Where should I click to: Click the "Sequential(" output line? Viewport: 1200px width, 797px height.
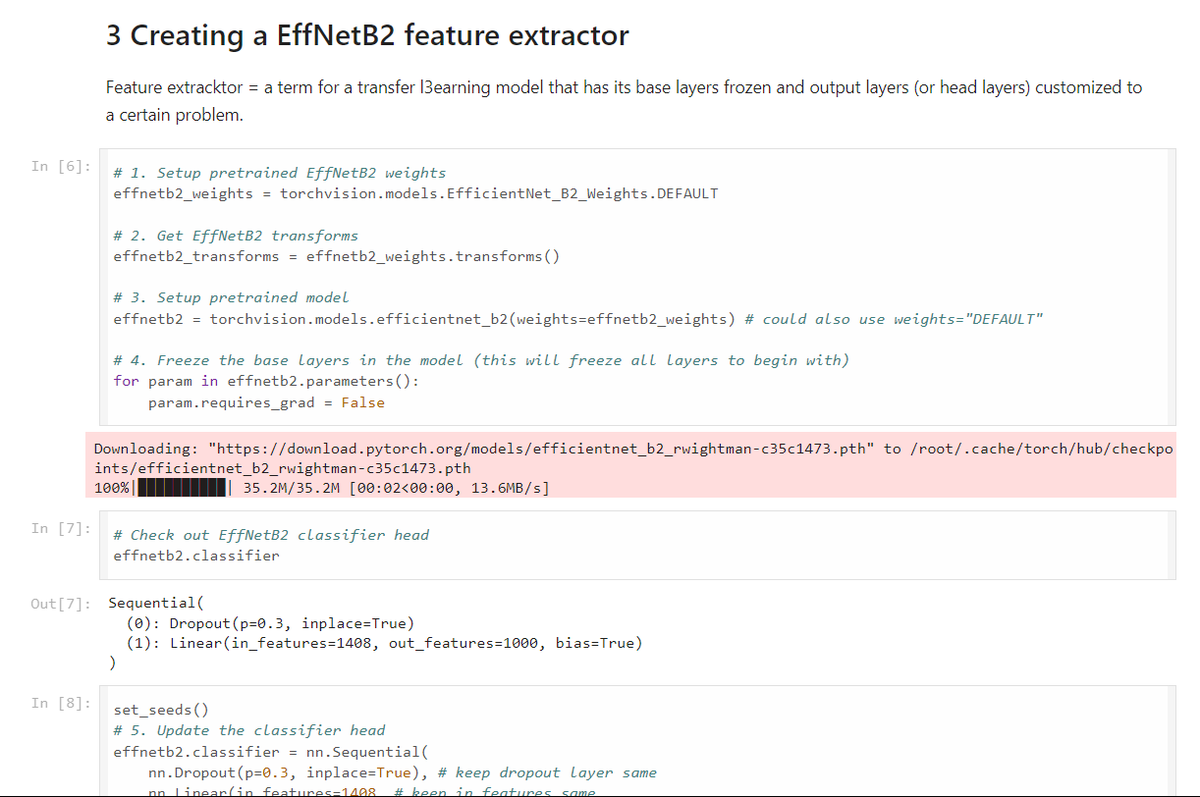155,603
